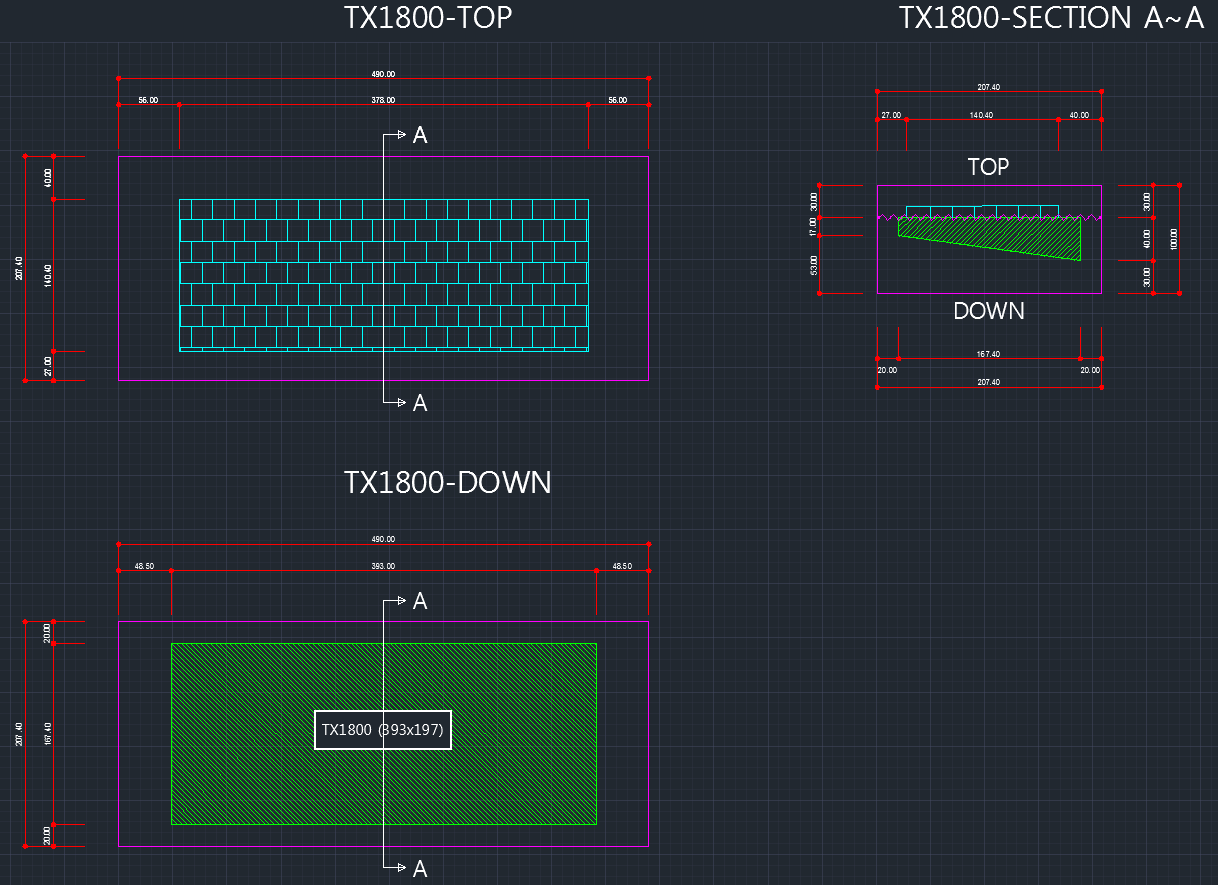This screenshot has height=885, width=1218.
Task: Click the TX1800-TOP title text
Action: click(428, 18)
